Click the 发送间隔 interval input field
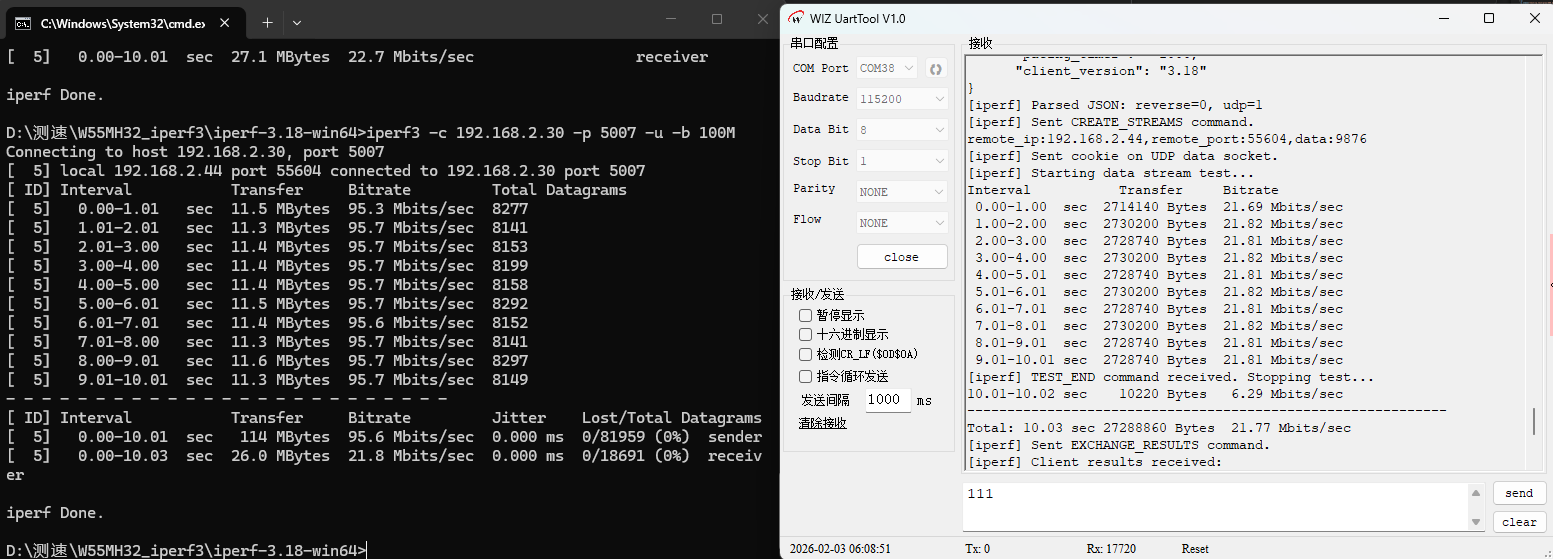 (887, 400)
